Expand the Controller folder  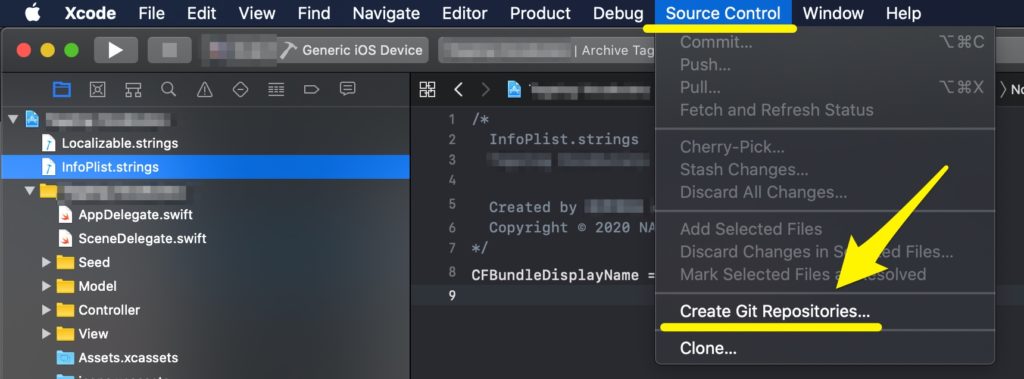coord(46,310)
